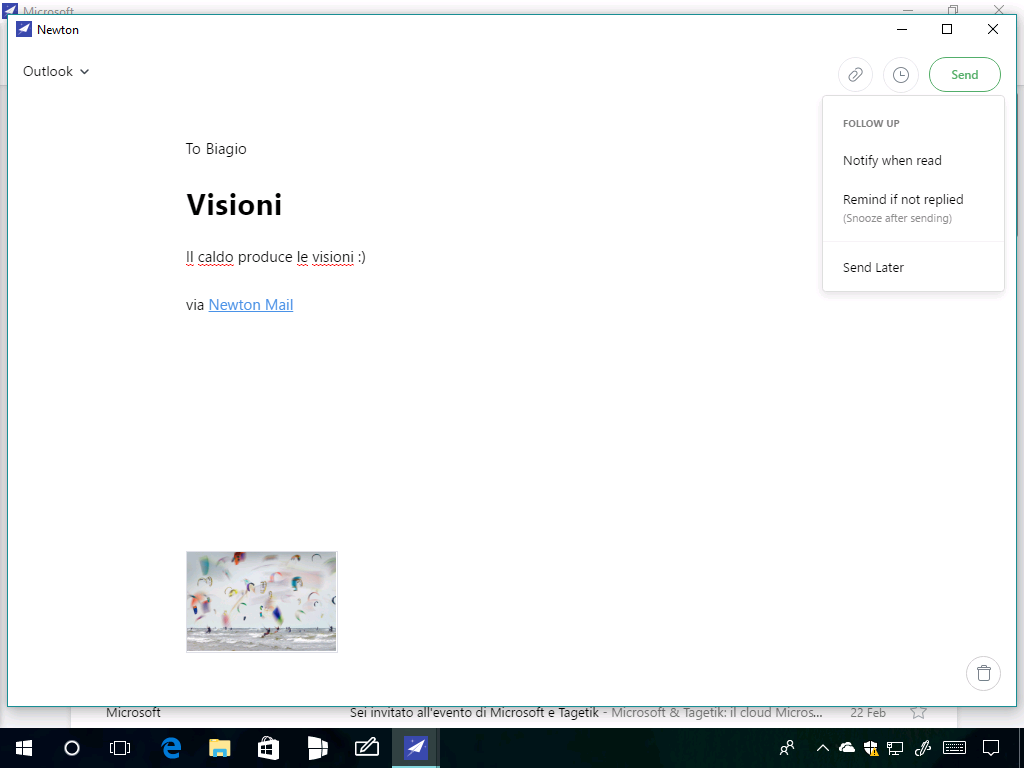
Task: Open File Explorer from taskbar
Action: click(x=219, y=748)
